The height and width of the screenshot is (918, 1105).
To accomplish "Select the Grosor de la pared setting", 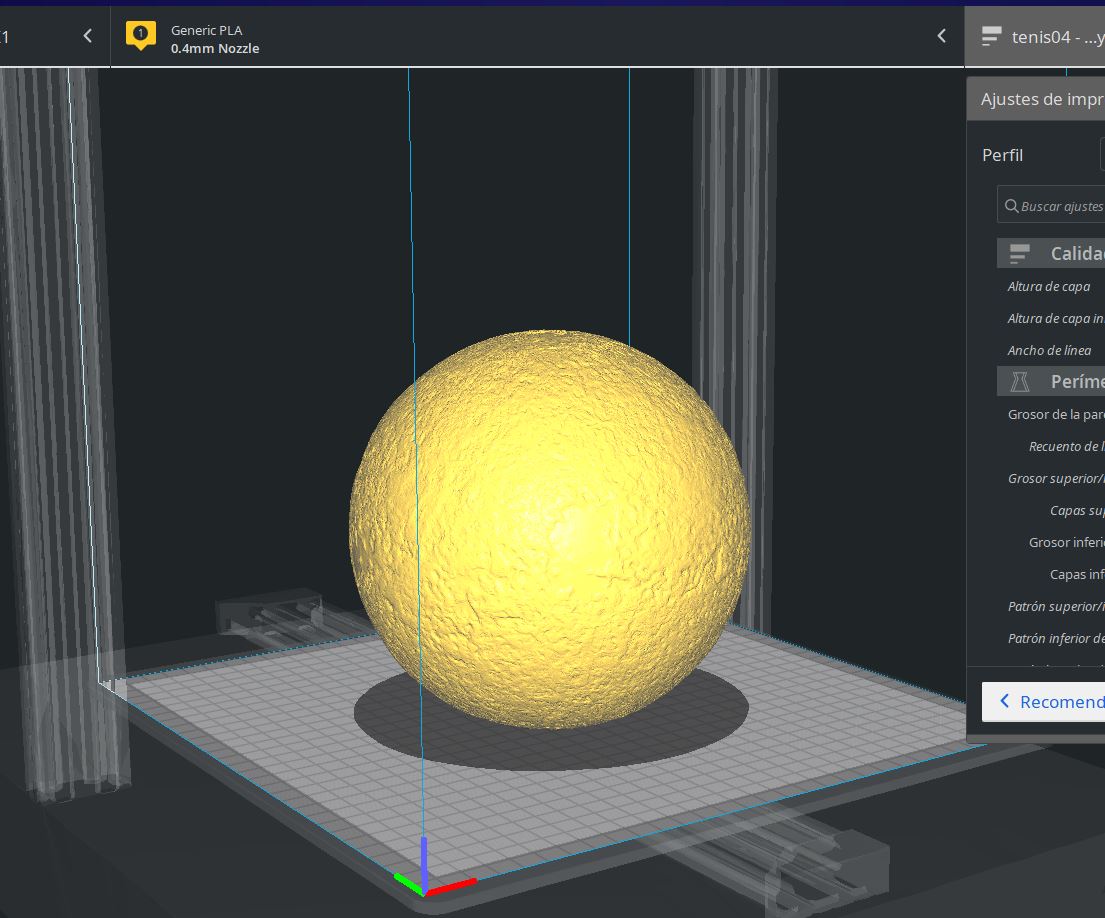I will 1055,414.
